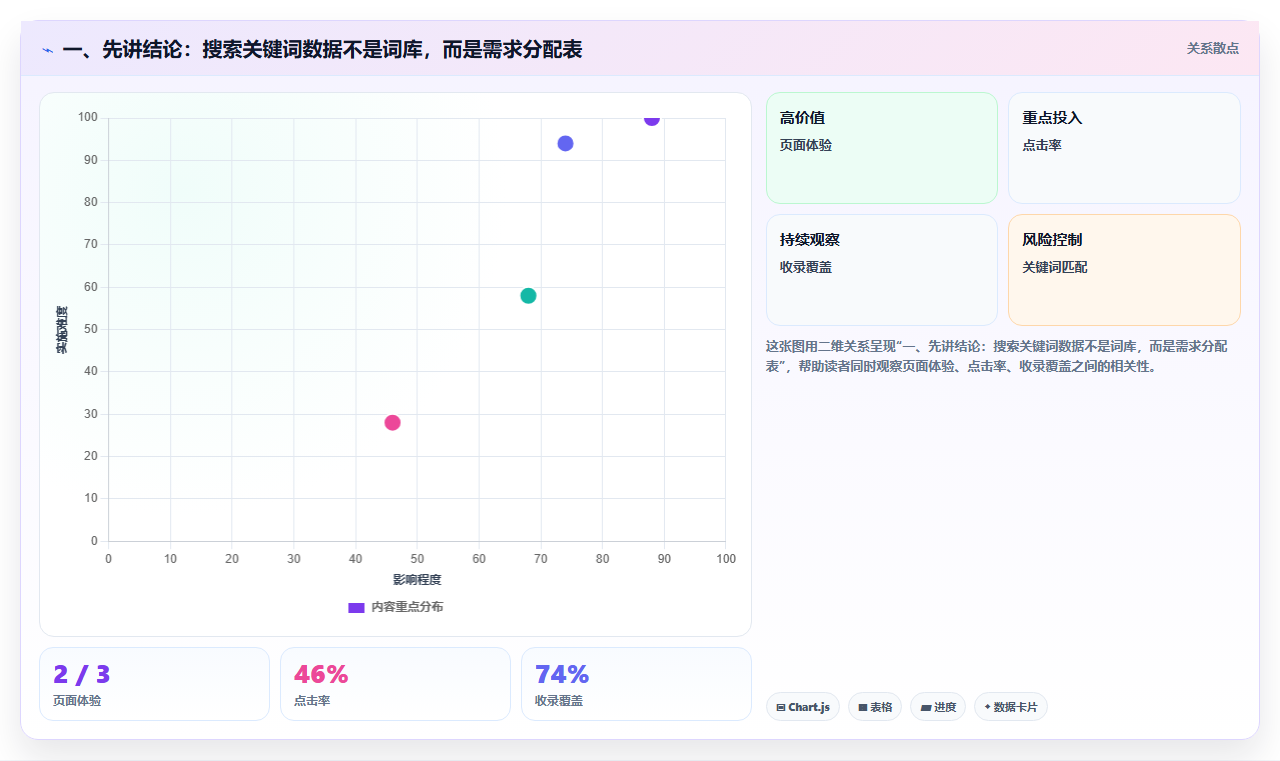Click the 74% value text
The width and height of the screenshot is (1280, 761).
coord(562,675)
